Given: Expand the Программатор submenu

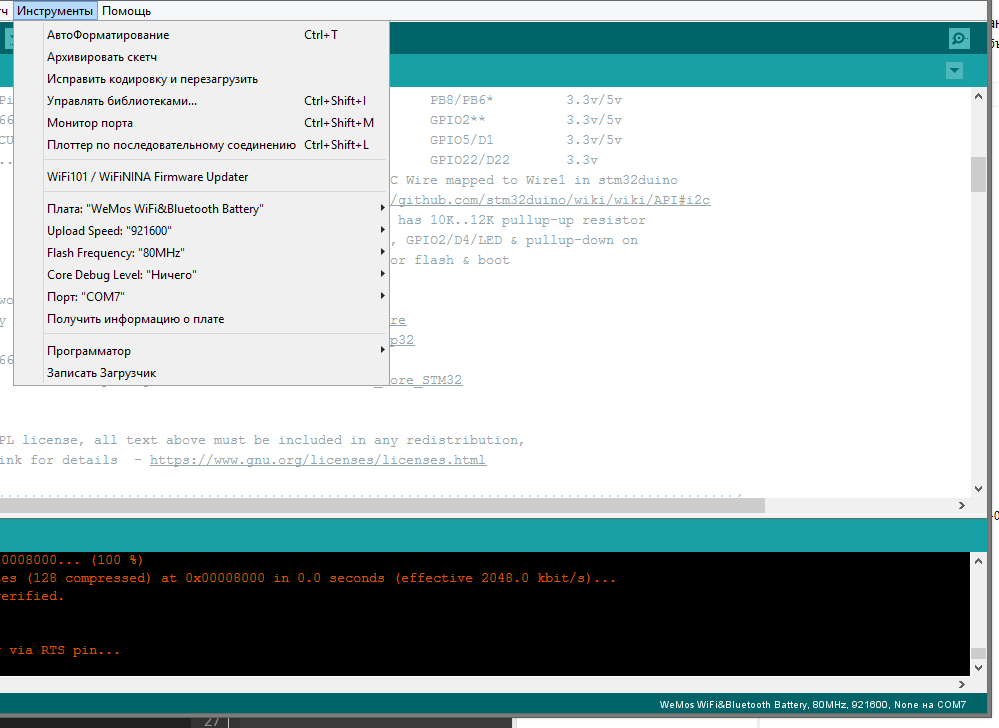Looking at the screenshot, I should tap(201, 351).
